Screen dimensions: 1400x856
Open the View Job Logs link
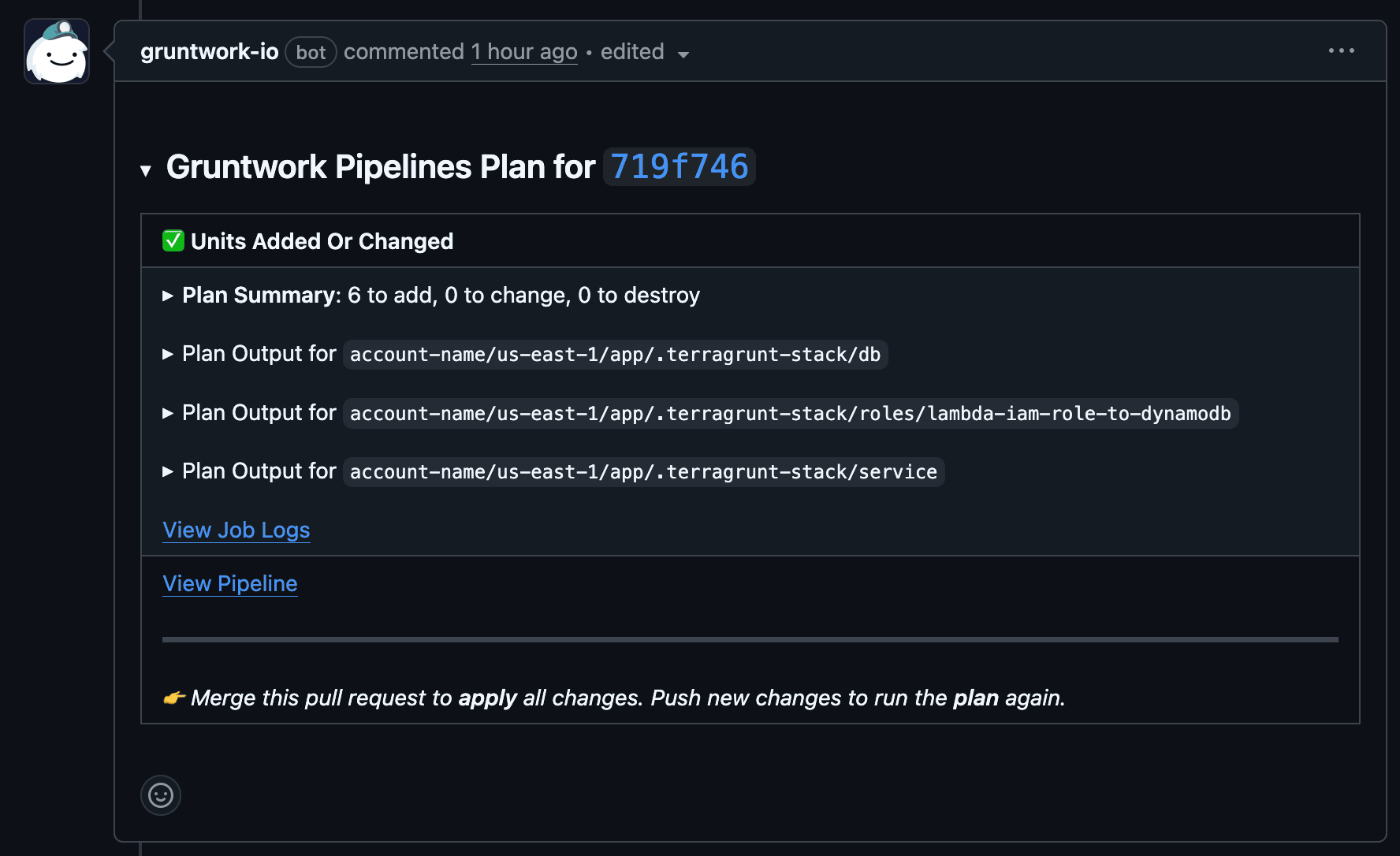pos(236,530)
